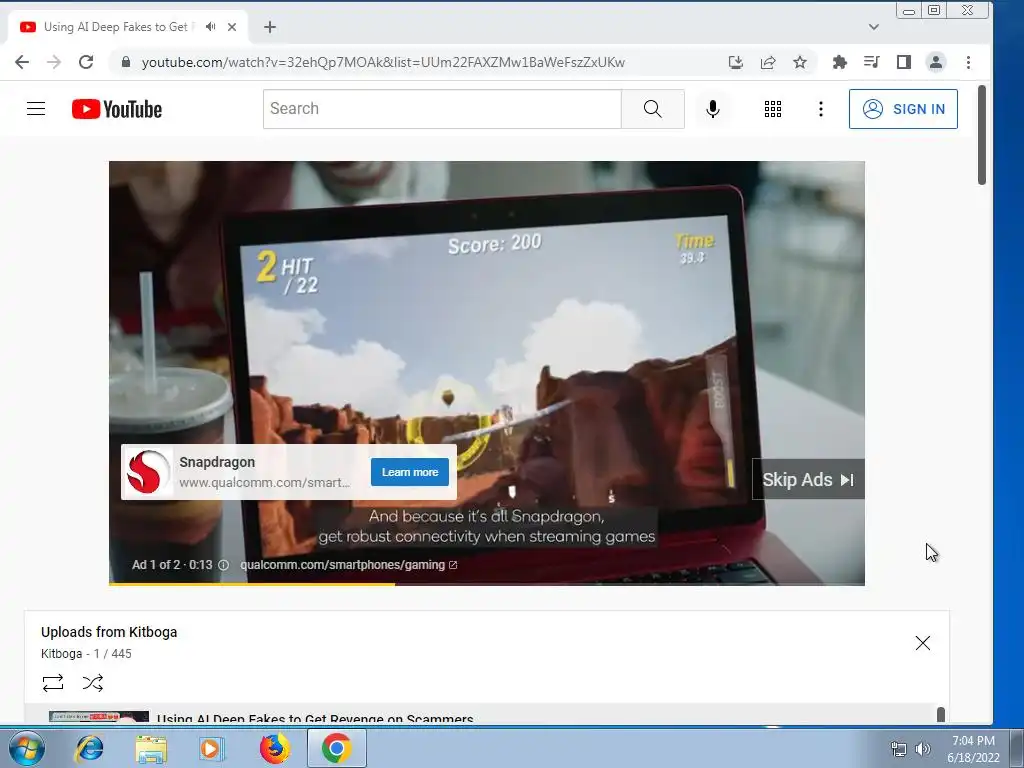Image resolution: width=1024 pixels, height=768 pixels.
Task: Open the media controls icon
Action: pyautogui.click(x=872, y=62)
